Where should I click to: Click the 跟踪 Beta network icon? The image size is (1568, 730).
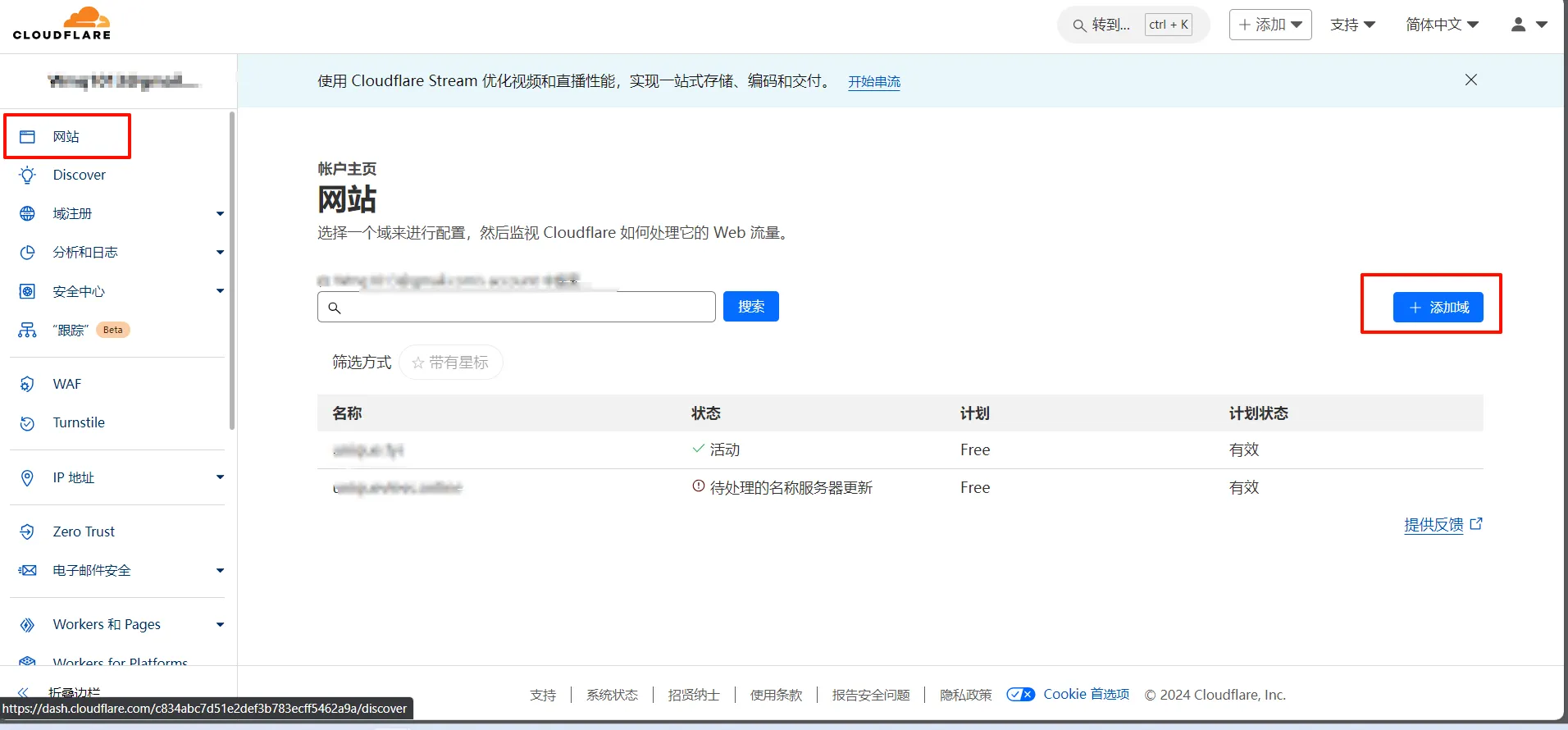pyautogui.click(x=28, y=330)
